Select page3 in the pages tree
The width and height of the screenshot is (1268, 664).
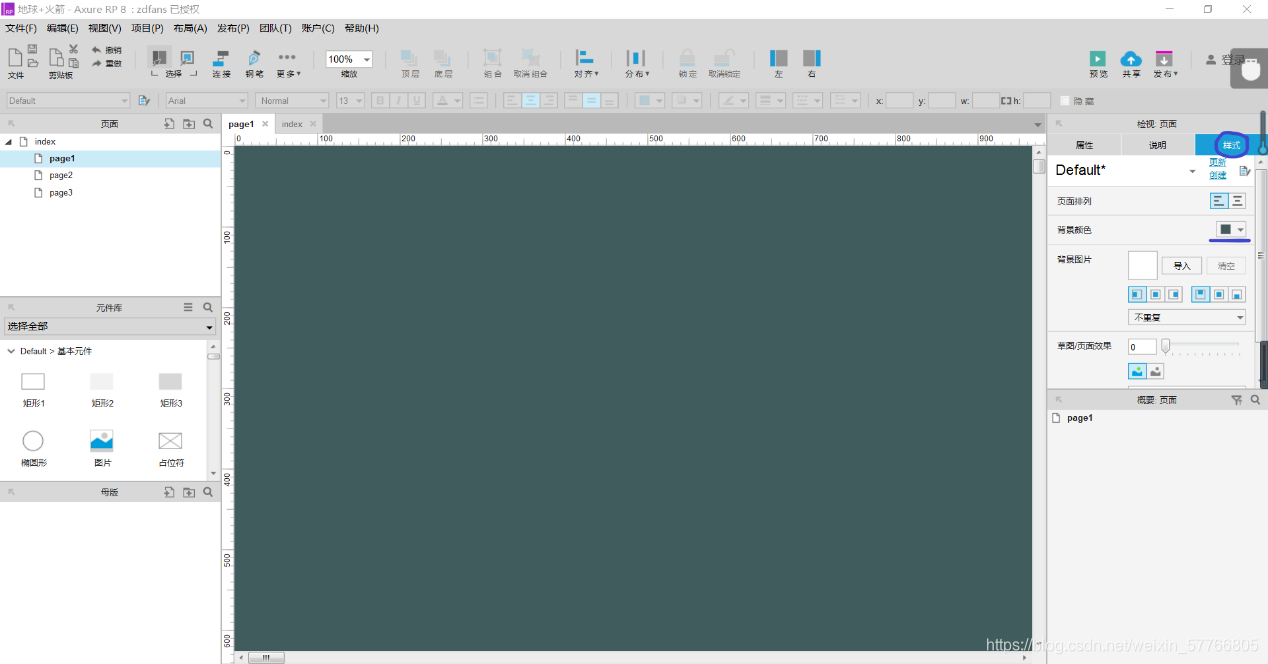[x=61, y=192]
